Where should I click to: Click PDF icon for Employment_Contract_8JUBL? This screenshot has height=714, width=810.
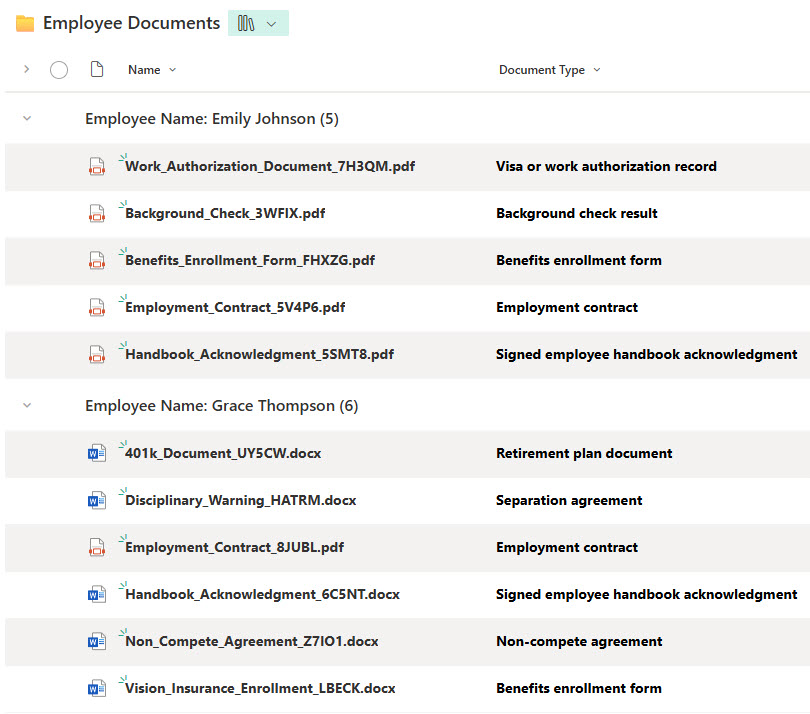(97, 547)
